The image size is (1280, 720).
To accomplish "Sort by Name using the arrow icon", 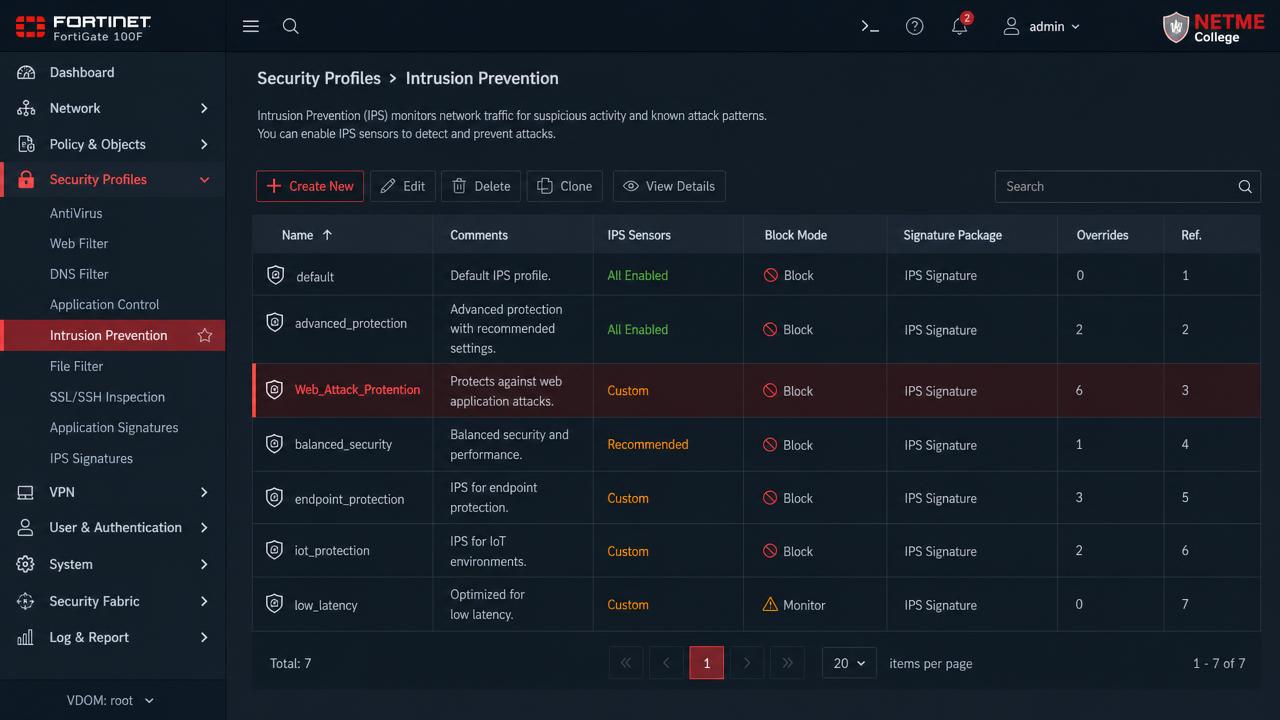I will pos(327,235).
